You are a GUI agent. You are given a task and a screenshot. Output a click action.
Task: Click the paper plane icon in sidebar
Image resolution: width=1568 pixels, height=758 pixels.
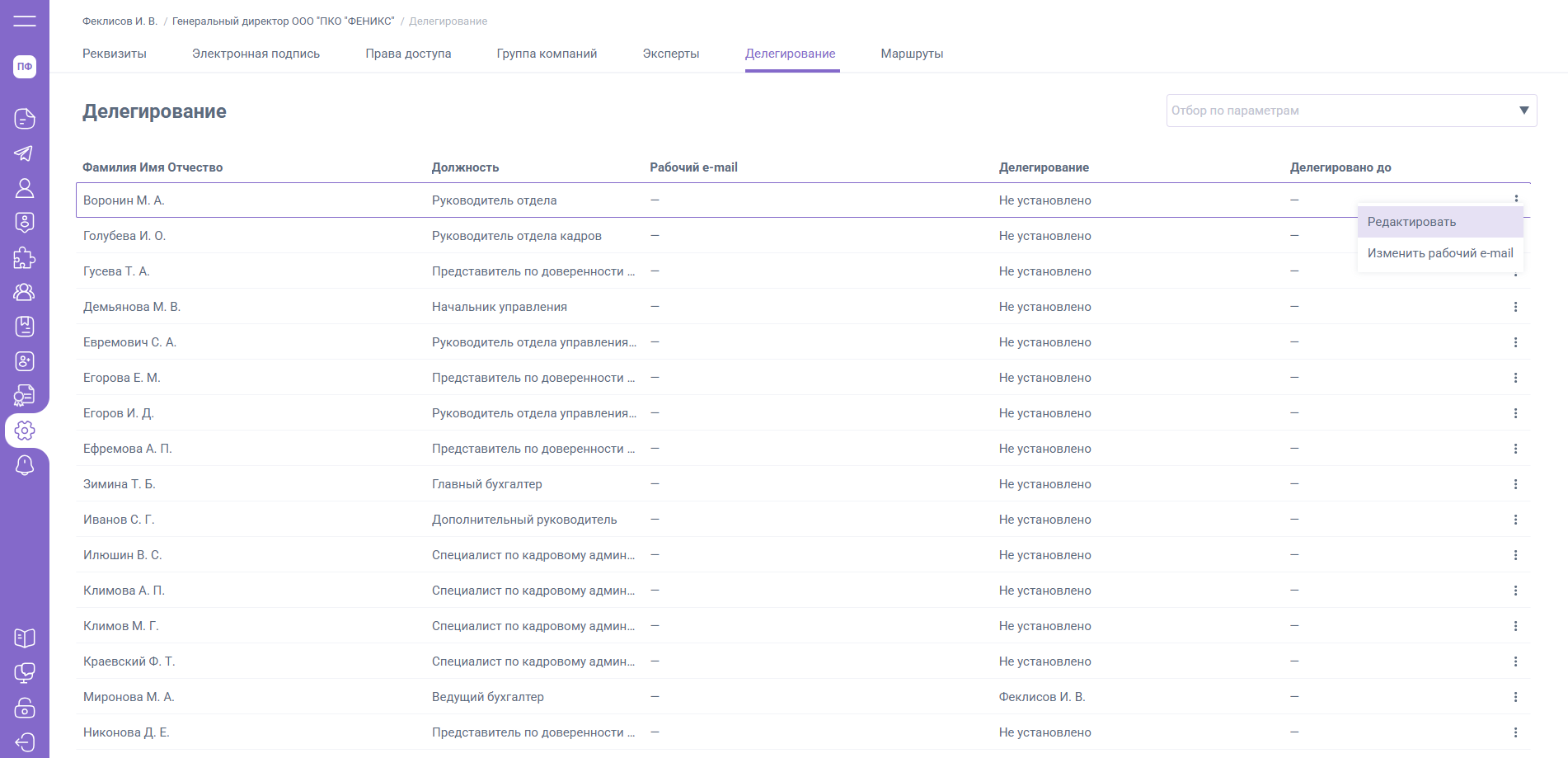pos(25,153)
